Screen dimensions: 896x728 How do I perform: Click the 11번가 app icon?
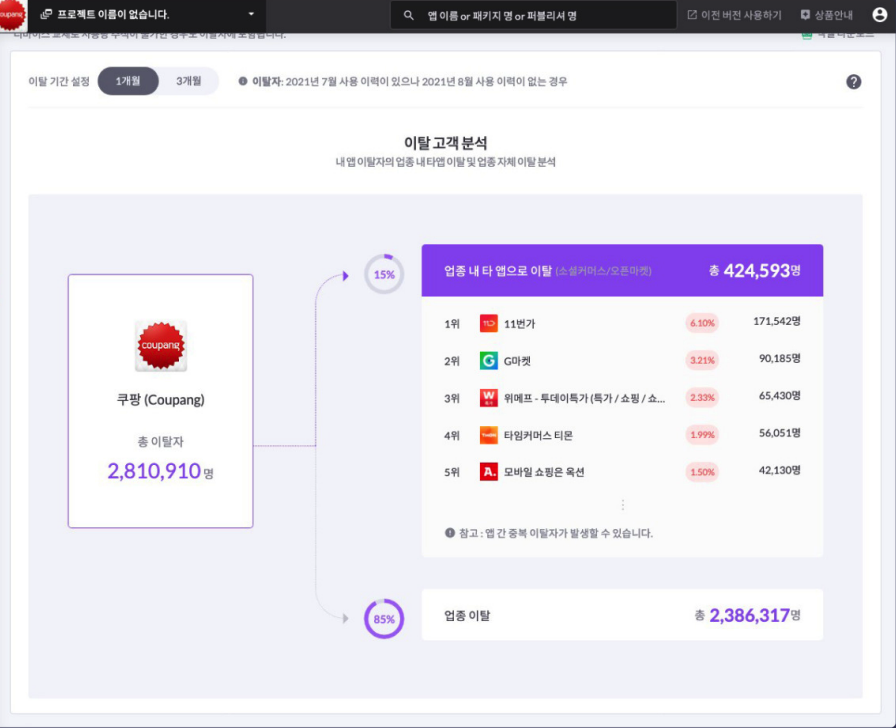[x=489, y=323]
